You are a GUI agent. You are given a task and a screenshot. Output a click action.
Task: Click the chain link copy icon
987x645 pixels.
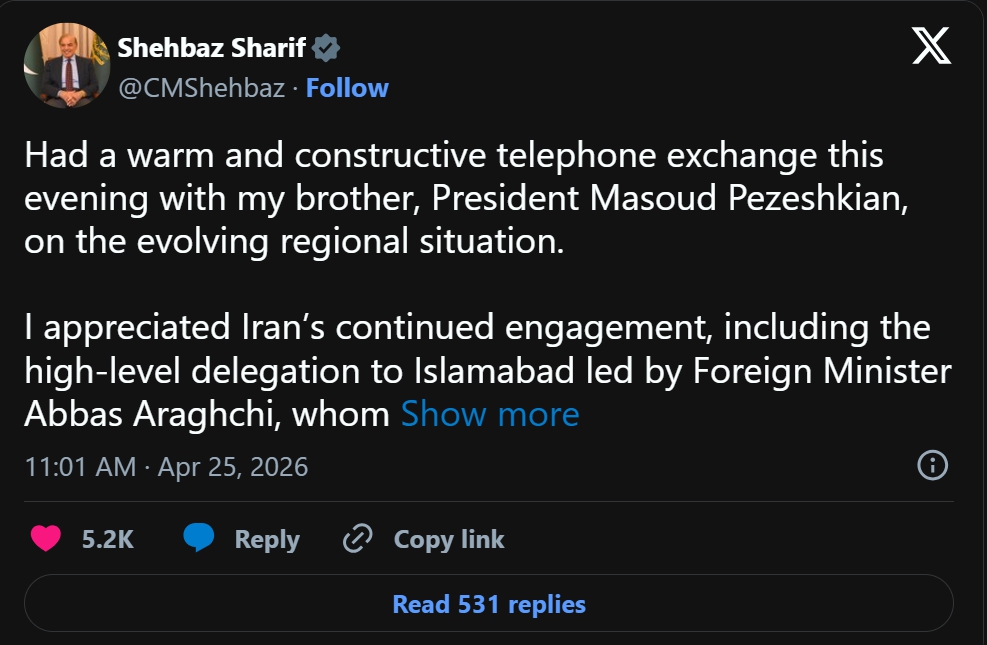coord(357,539)
